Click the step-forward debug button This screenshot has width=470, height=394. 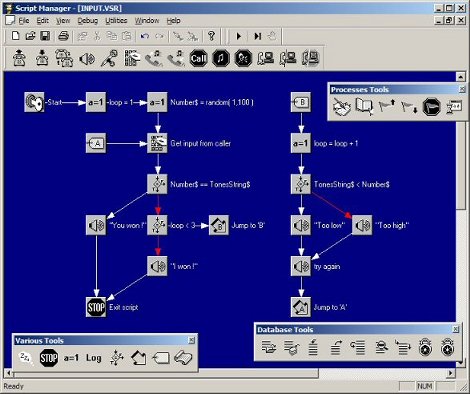[x=258, y=36]
